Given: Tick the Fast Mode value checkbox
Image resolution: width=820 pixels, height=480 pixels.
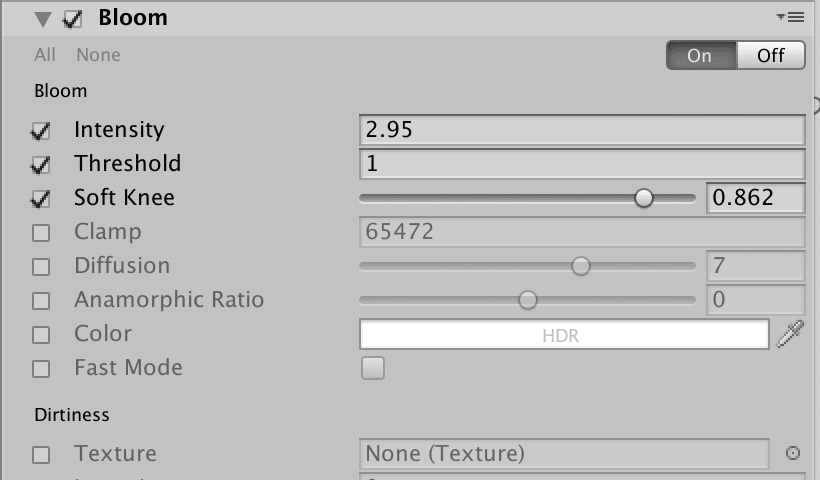Looking at the screenshot, I should (372, 369).
